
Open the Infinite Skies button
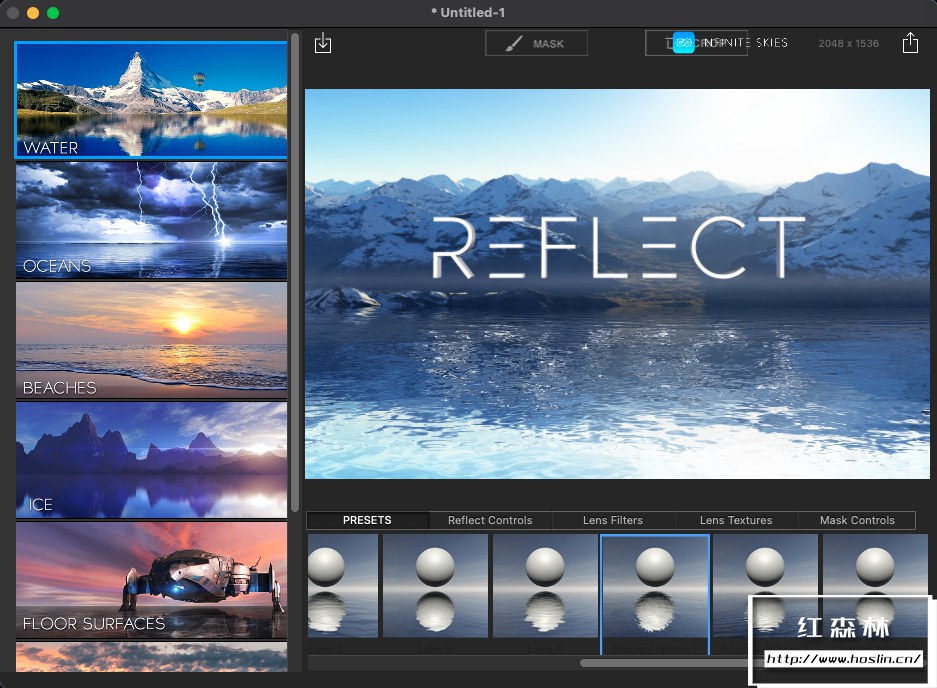pos(730,42)
